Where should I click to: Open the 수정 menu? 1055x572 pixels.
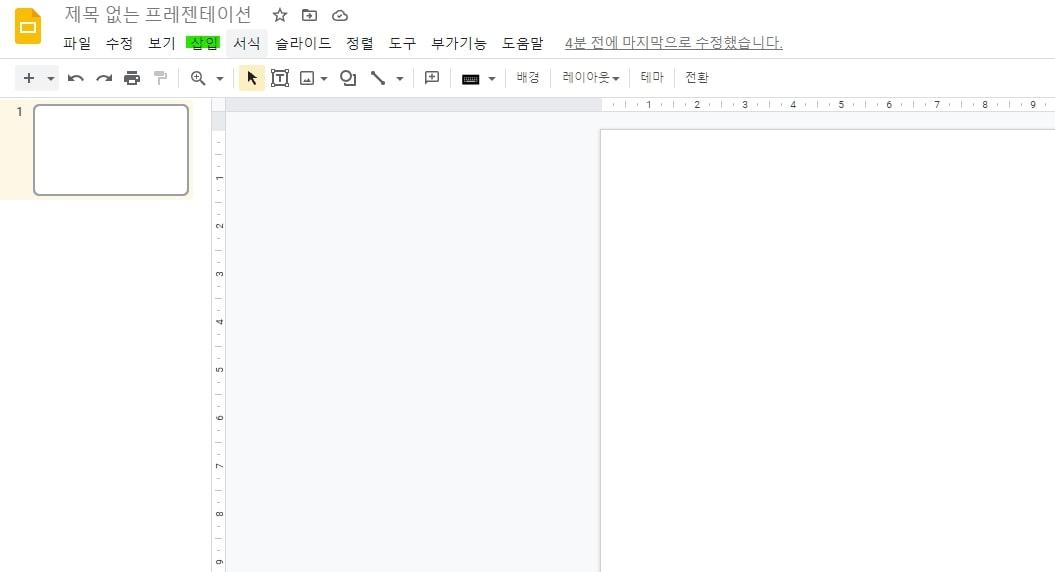point(119,43)
